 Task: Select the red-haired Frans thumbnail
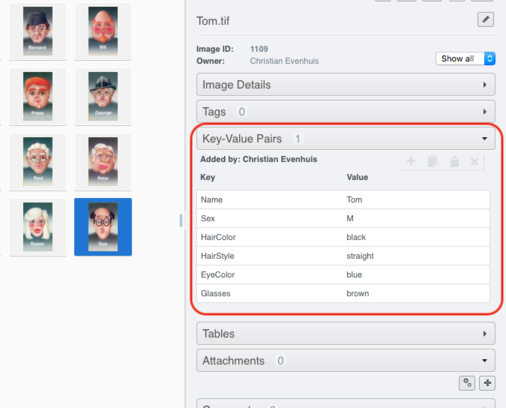pyautogui.click(x=38, y=96)
